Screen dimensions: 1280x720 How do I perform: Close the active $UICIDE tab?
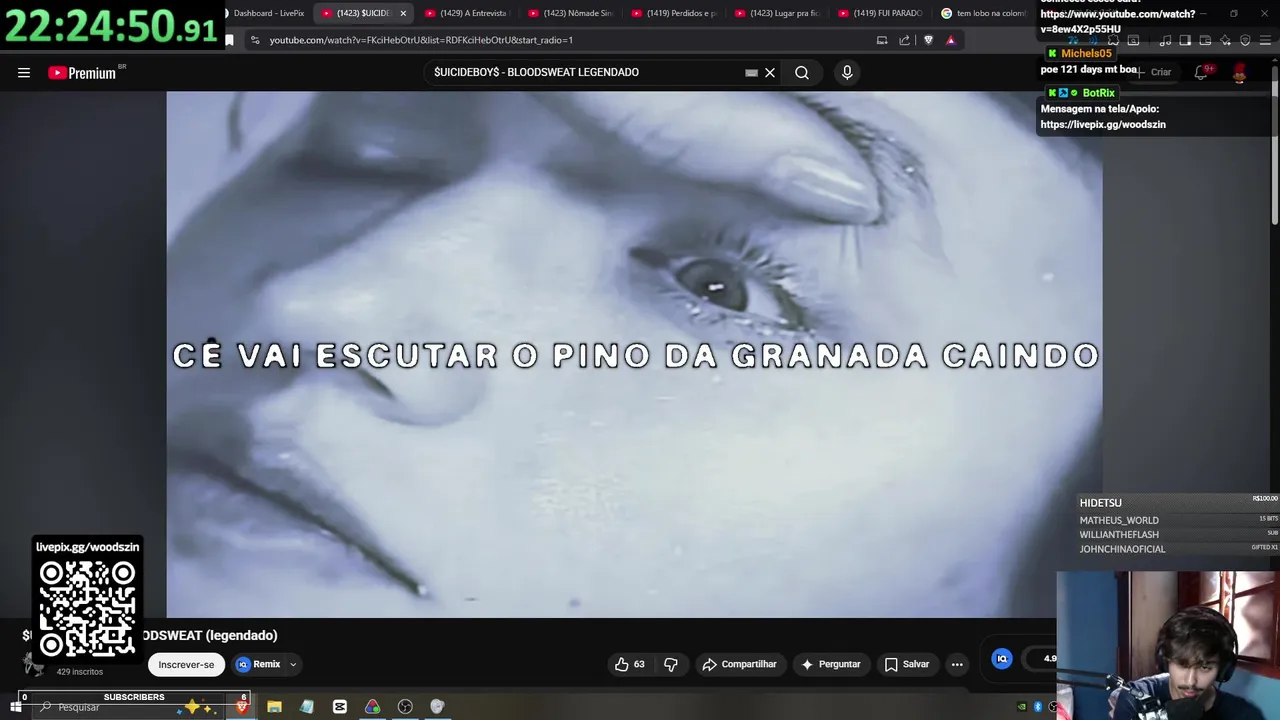coord(403,13)
